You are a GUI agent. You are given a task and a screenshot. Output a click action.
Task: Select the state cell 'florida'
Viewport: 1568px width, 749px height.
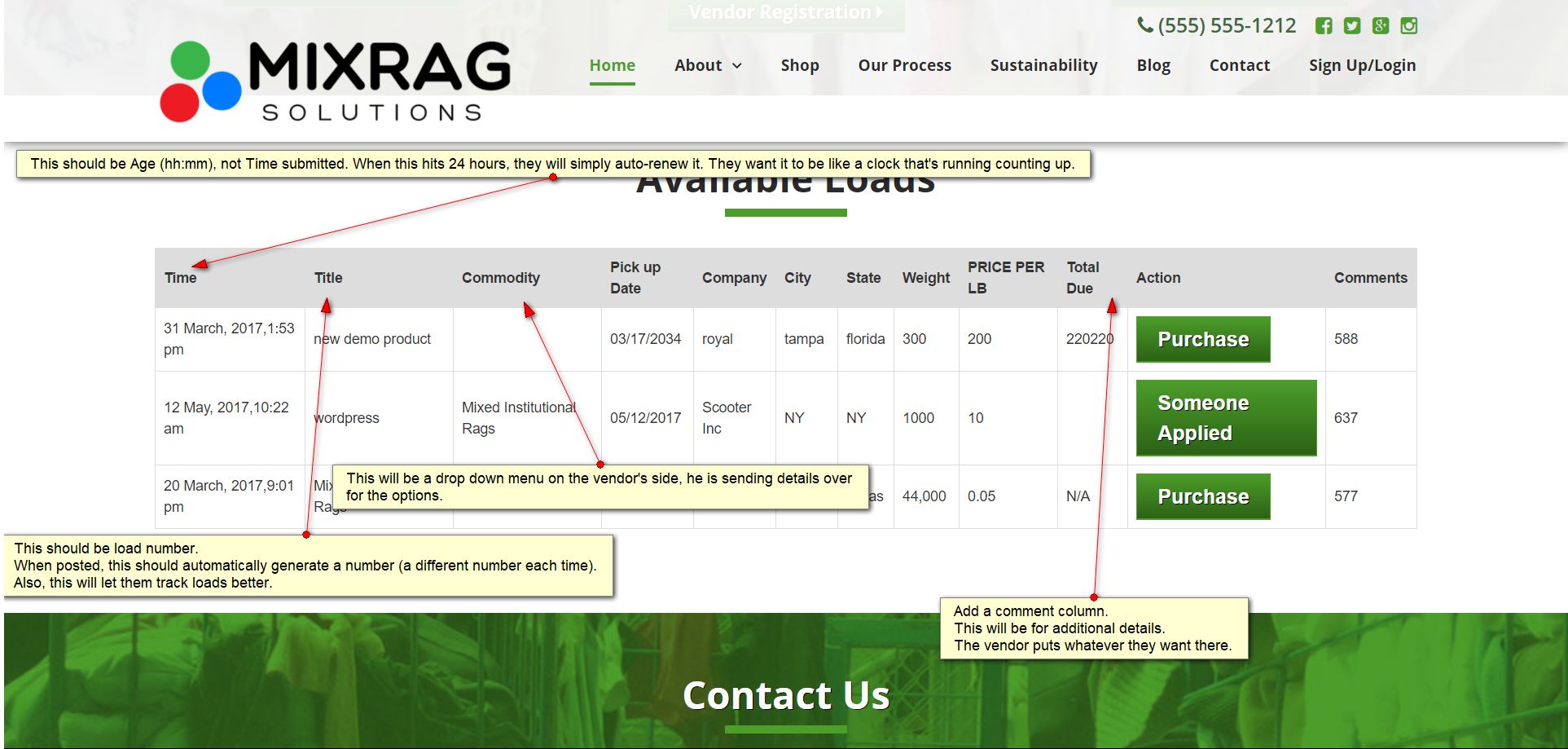click(x=865, y=339)
